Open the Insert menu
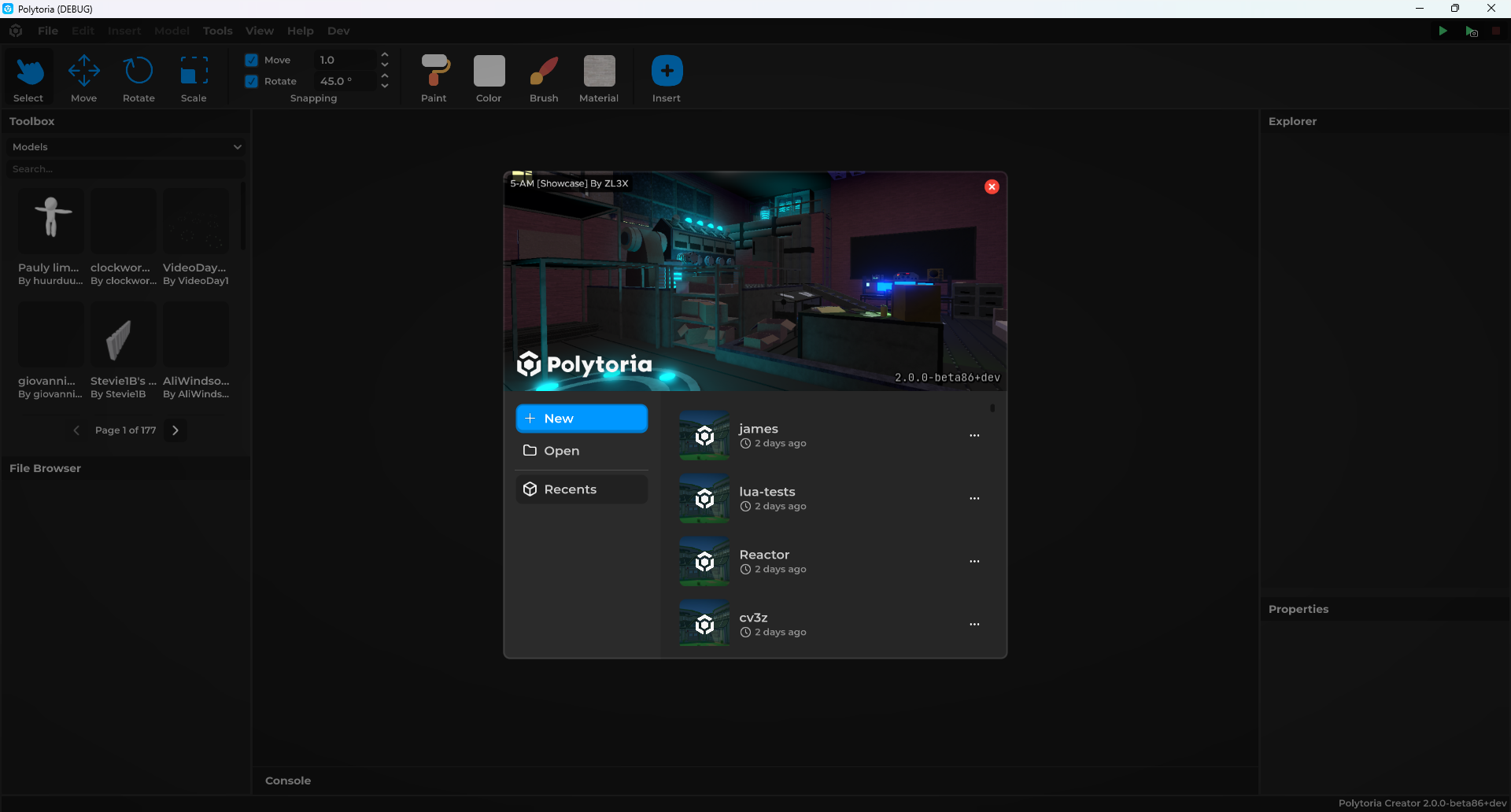This screenshot has width=1511, height=812. pyautogui.click(x=124, y=31)
